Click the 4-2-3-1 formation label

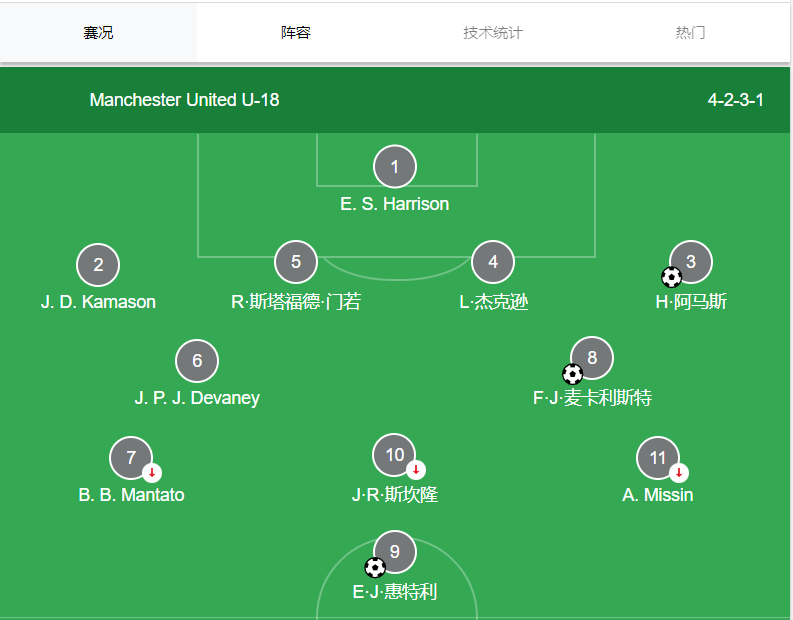[x=736, y=100]
